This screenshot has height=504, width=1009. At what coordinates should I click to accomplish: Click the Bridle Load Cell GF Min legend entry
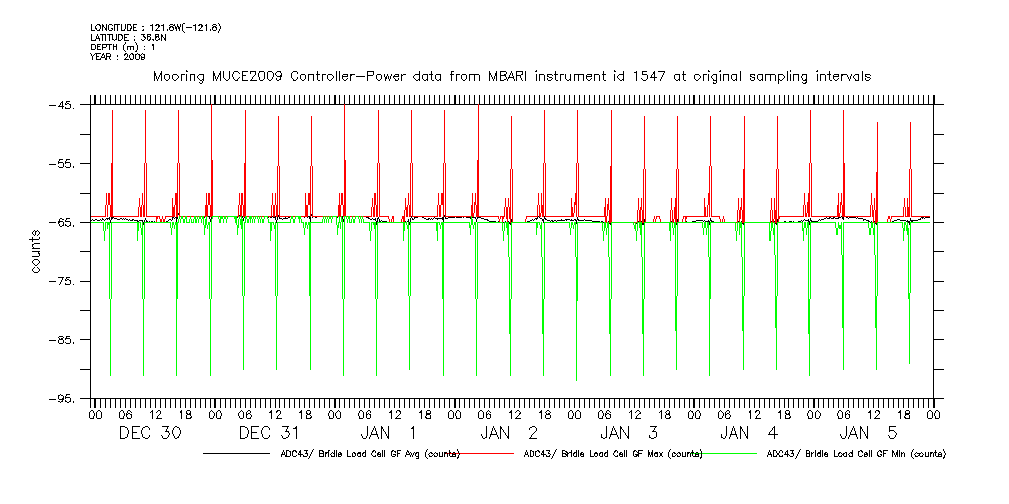coord(854,454)
